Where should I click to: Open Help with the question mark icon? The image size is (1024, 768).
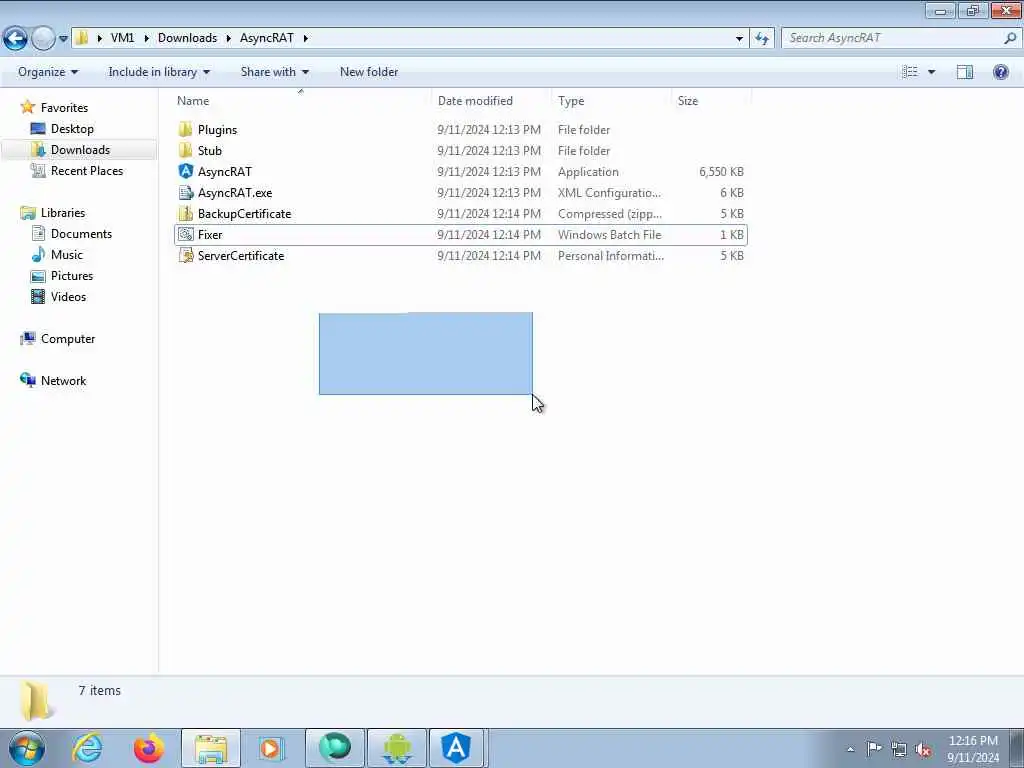coord(1000,72)
